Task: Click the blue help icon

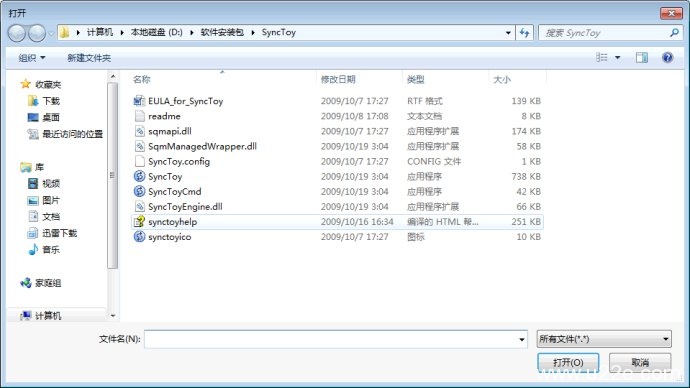Action: click(667, 57)
